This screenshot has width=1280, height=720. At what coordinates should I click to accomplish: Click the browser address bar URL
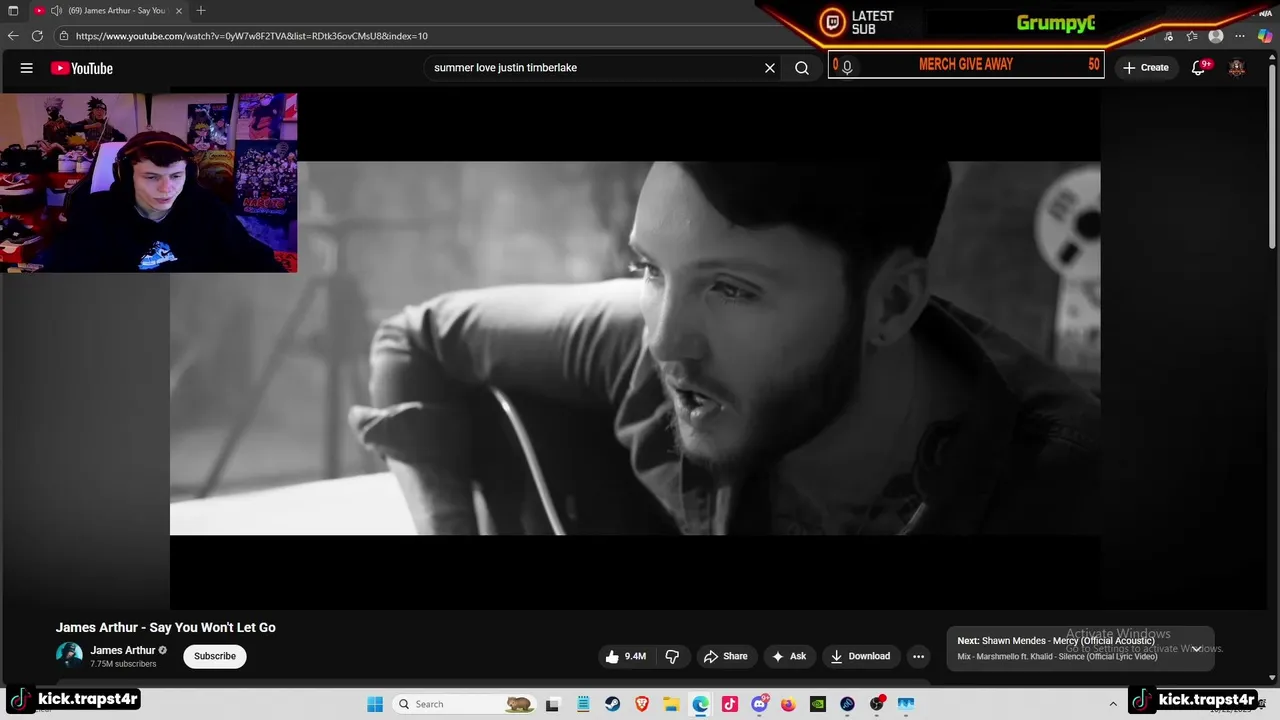tap(252, 36)
